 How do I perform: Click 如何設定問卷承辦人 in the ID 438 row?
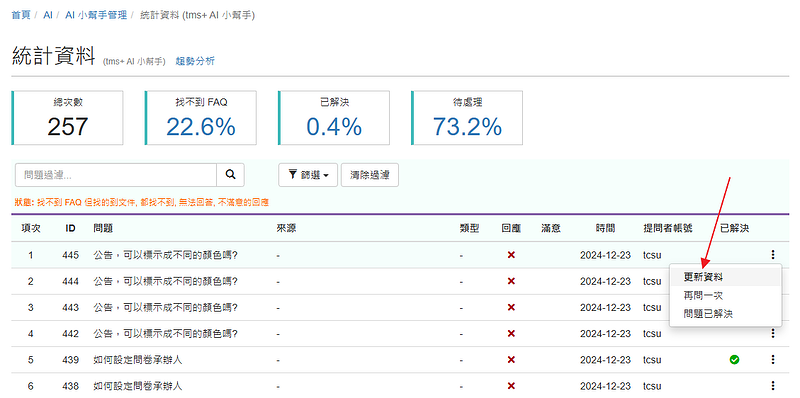[138, 386]
